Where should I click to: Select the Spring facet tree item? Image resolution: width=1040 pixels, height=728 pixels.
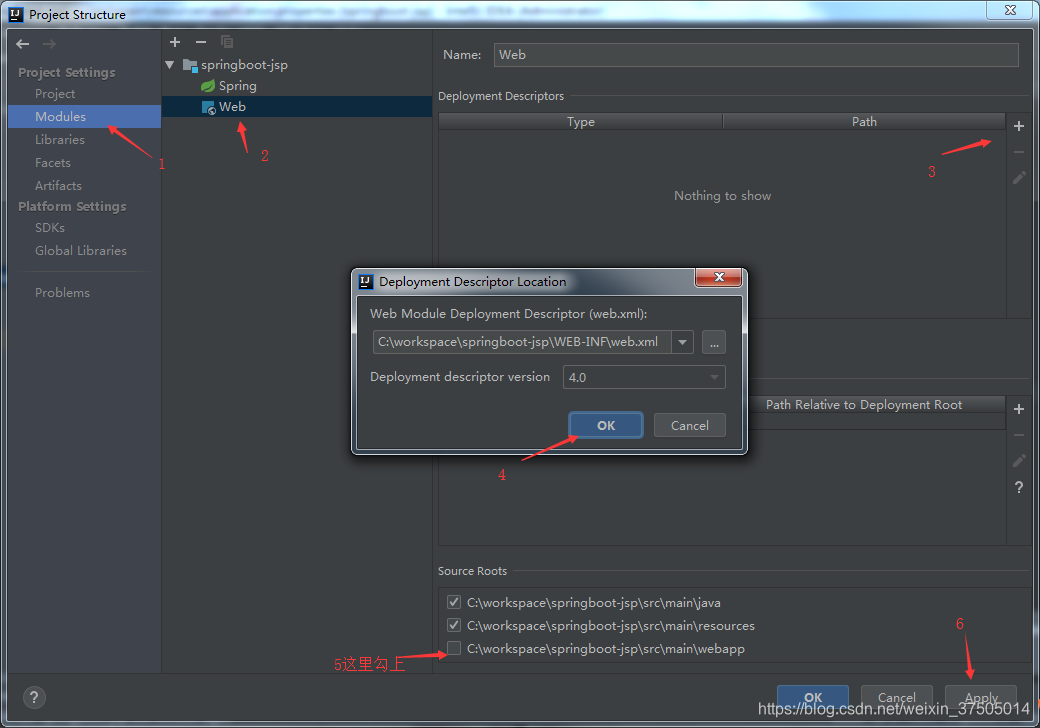[x=237, y=86]
